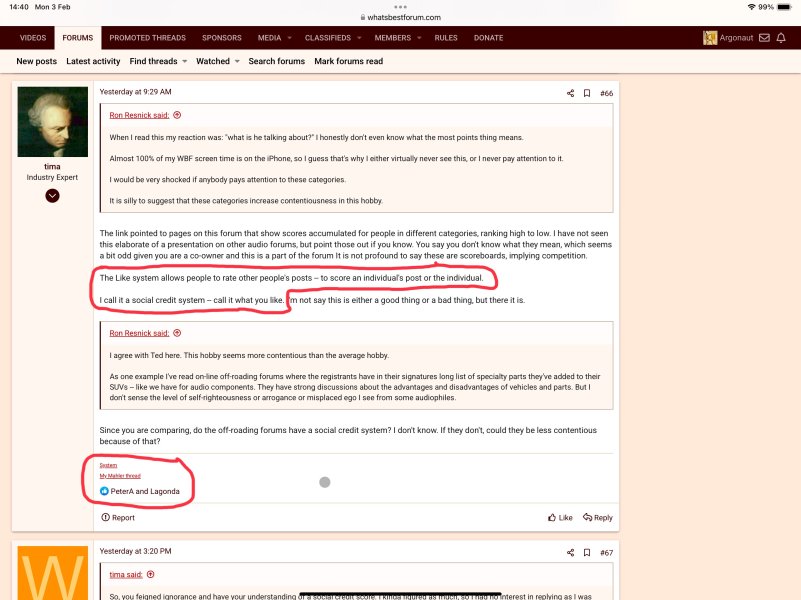Check the Wi-Fi status icon
801x600 pixels.
click(751, 7)
